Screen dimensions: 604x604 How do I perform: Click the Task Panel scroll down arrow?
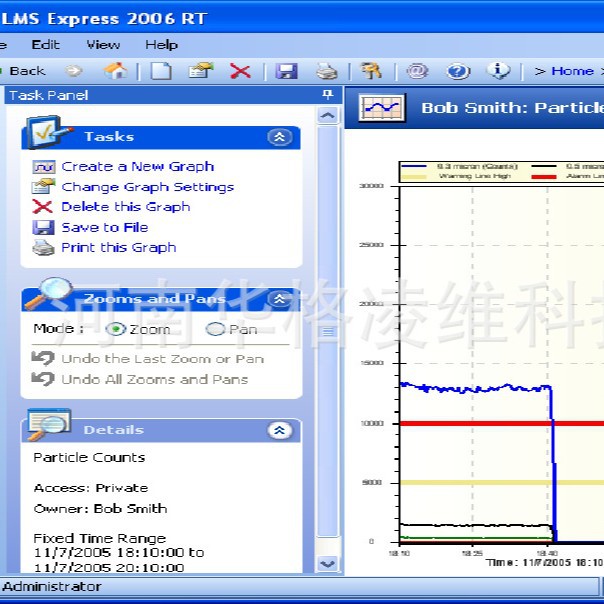tap(327, 564)
